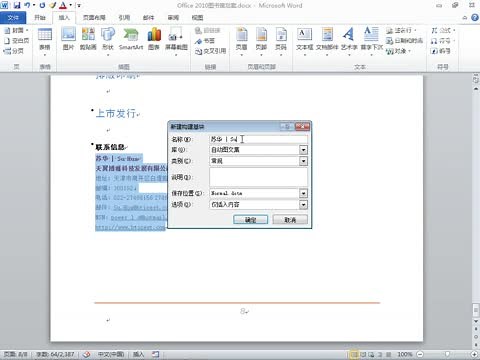Insert a Cross-reference (交叉引用)
Image resolution: width=480 pixels, height=360 pixels.
click(x=210, y=51)
